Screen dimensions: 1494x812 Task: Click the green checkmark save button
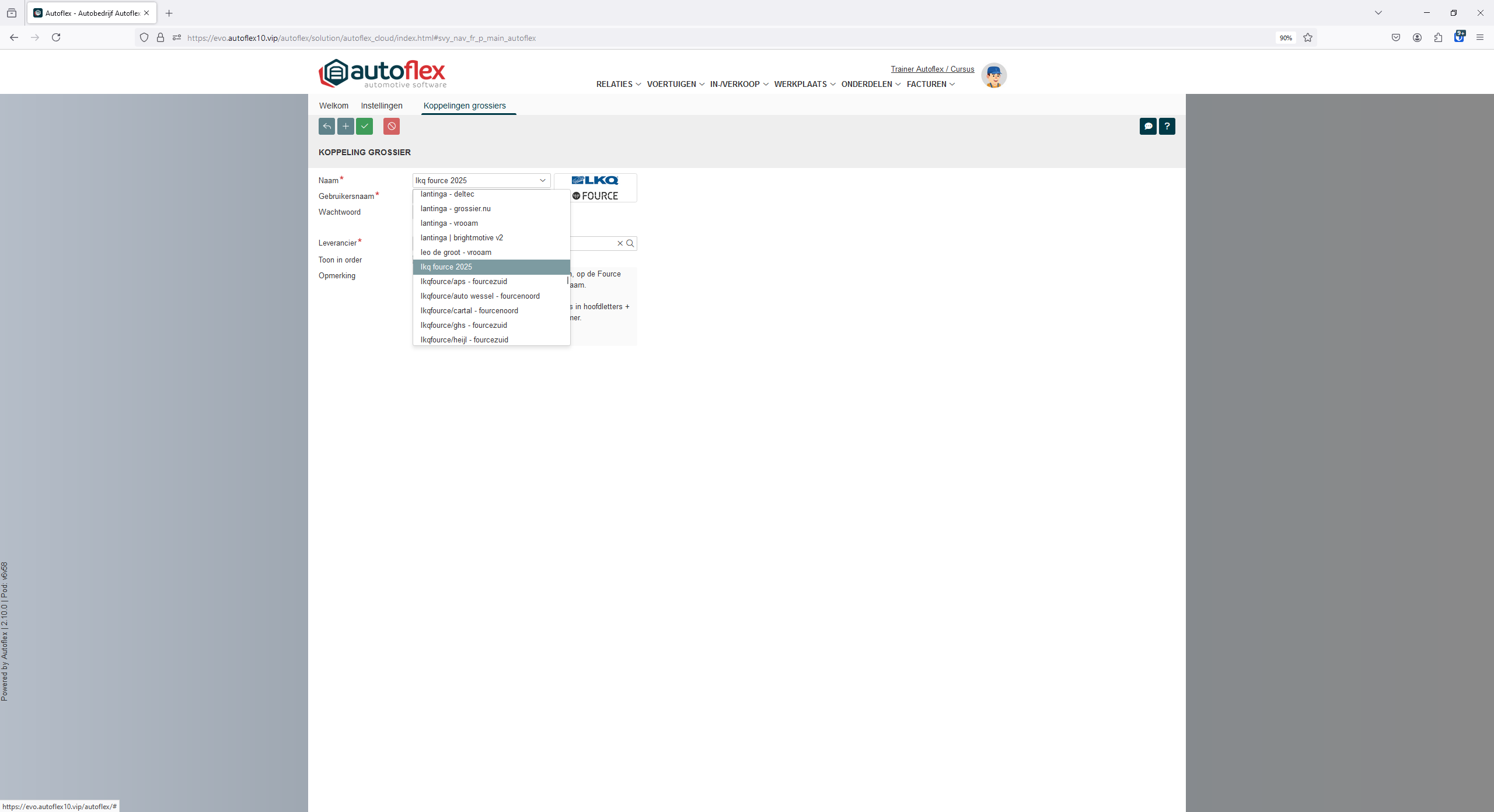pyautogui.click(x=364, y=126)
